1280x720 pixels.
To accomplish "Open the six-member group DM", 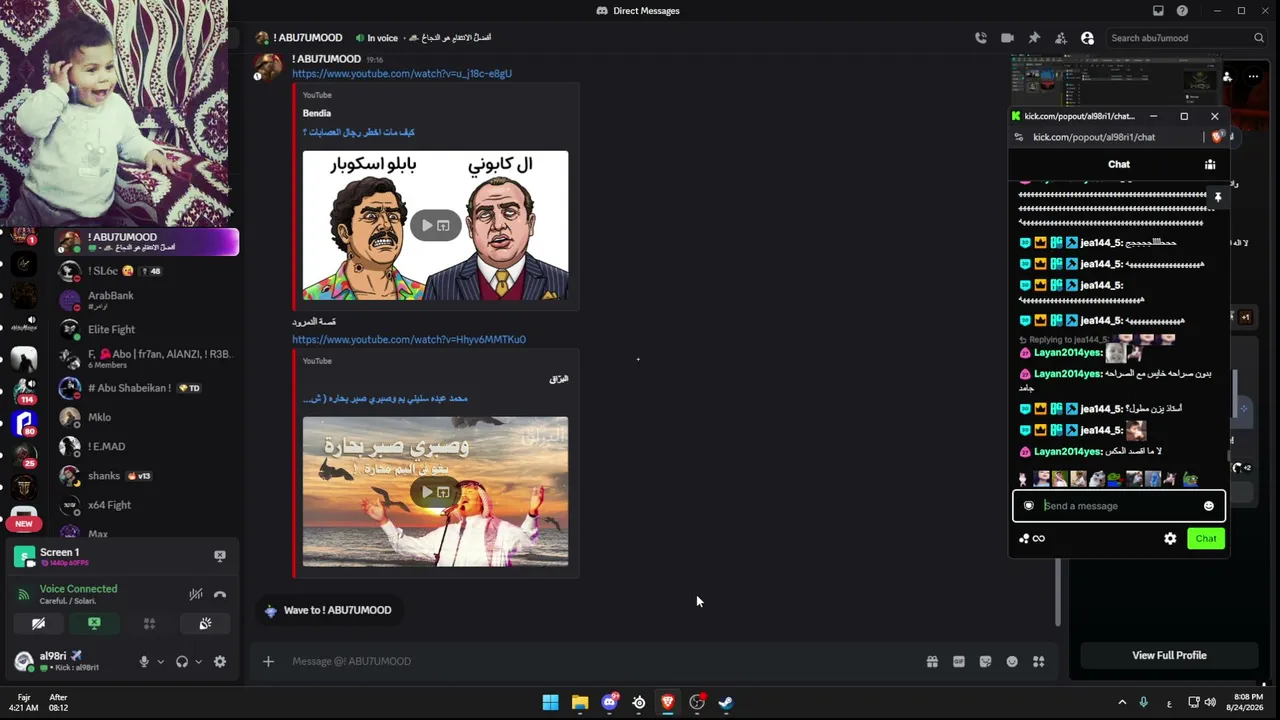I will [x=146, y=359].
